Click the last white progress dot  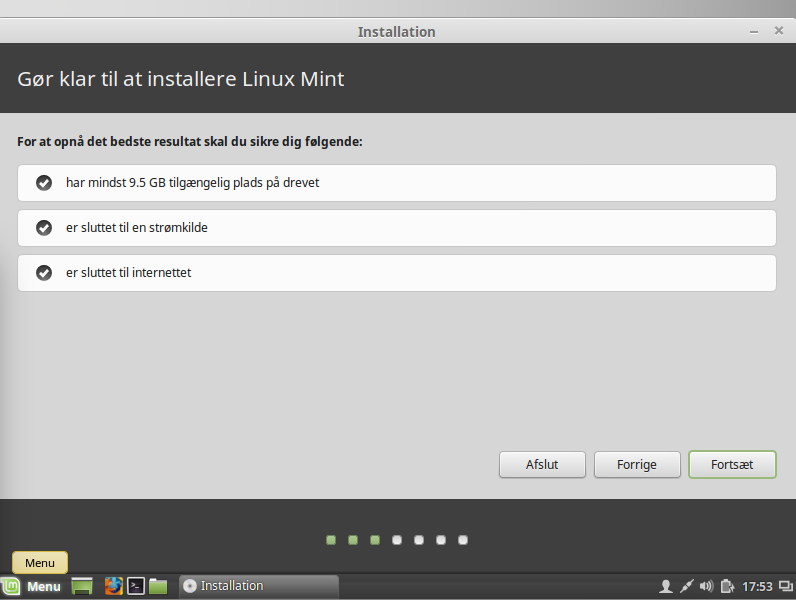[x=463, y=540]
